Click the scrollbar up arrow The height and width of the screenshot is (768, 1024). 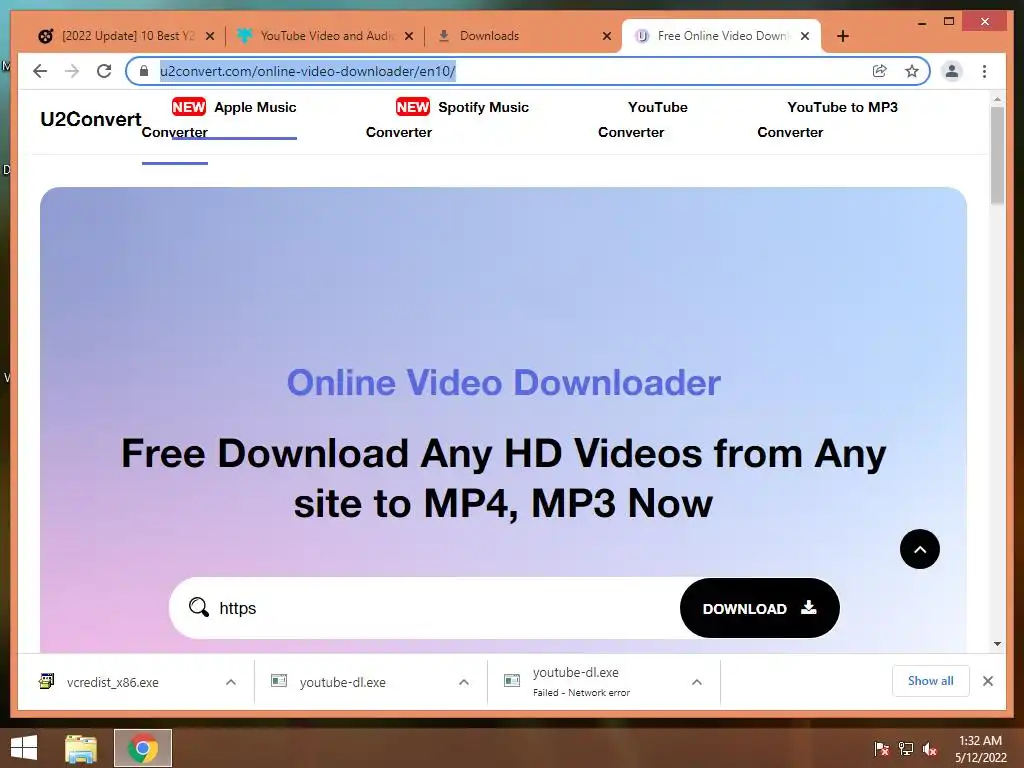997,99
